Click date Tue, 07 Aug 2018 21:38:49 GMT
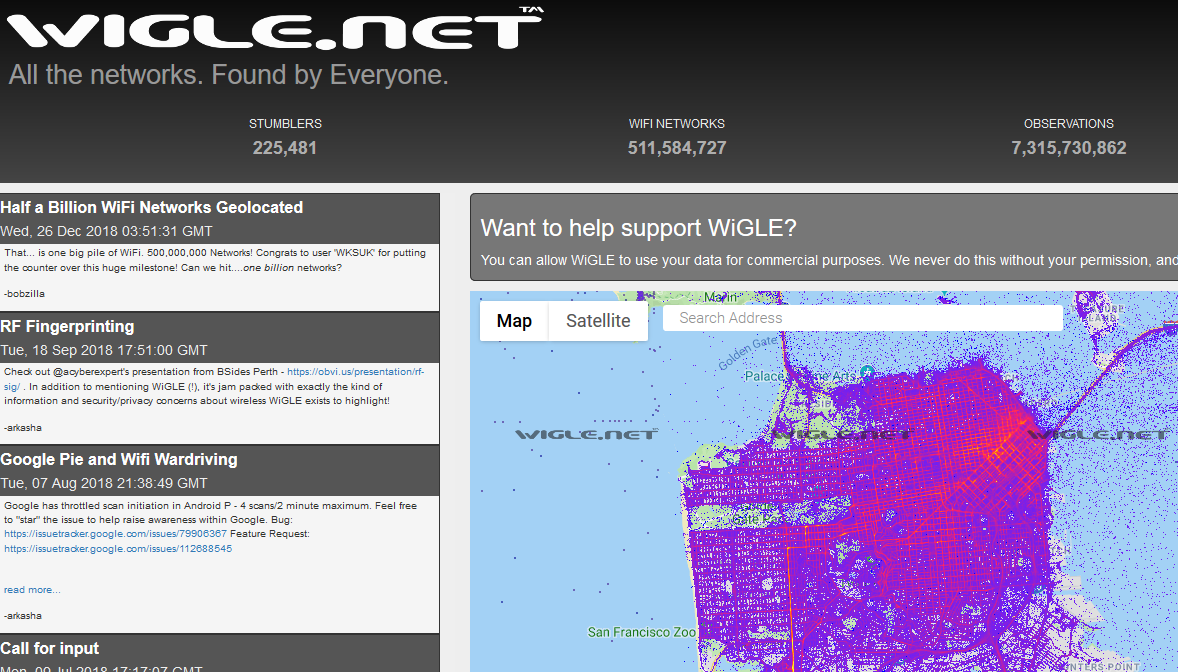 click(104, 483)
